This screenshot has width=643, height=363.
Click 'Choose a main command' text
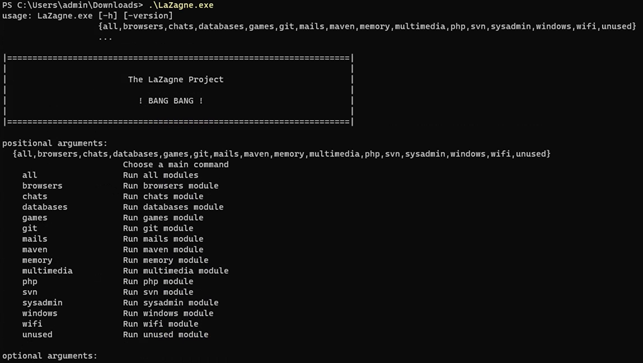[176, 164]
